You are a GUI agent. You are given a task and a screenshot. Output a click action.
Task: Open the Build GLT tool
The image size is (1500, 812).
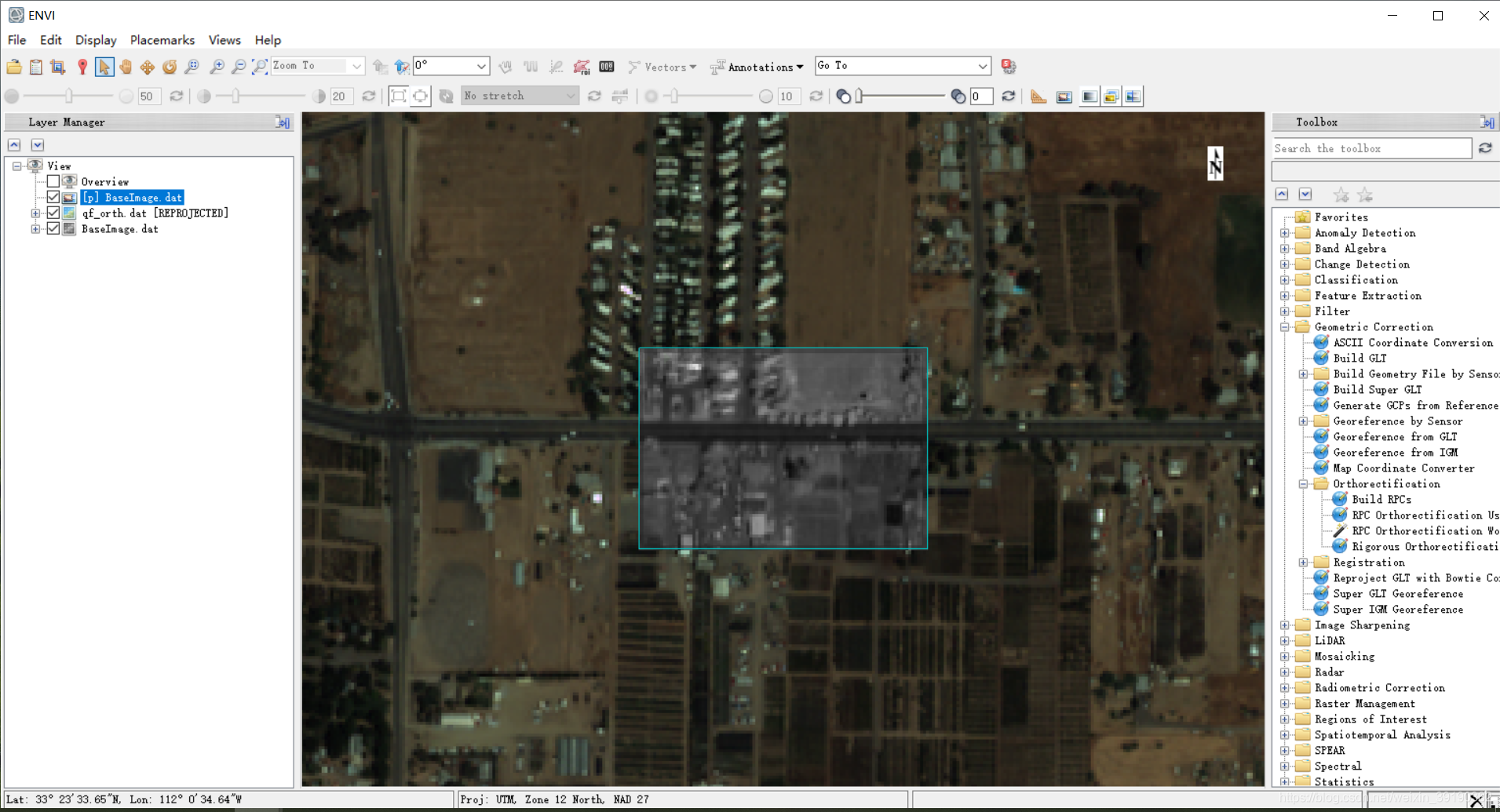point(1359,359)
